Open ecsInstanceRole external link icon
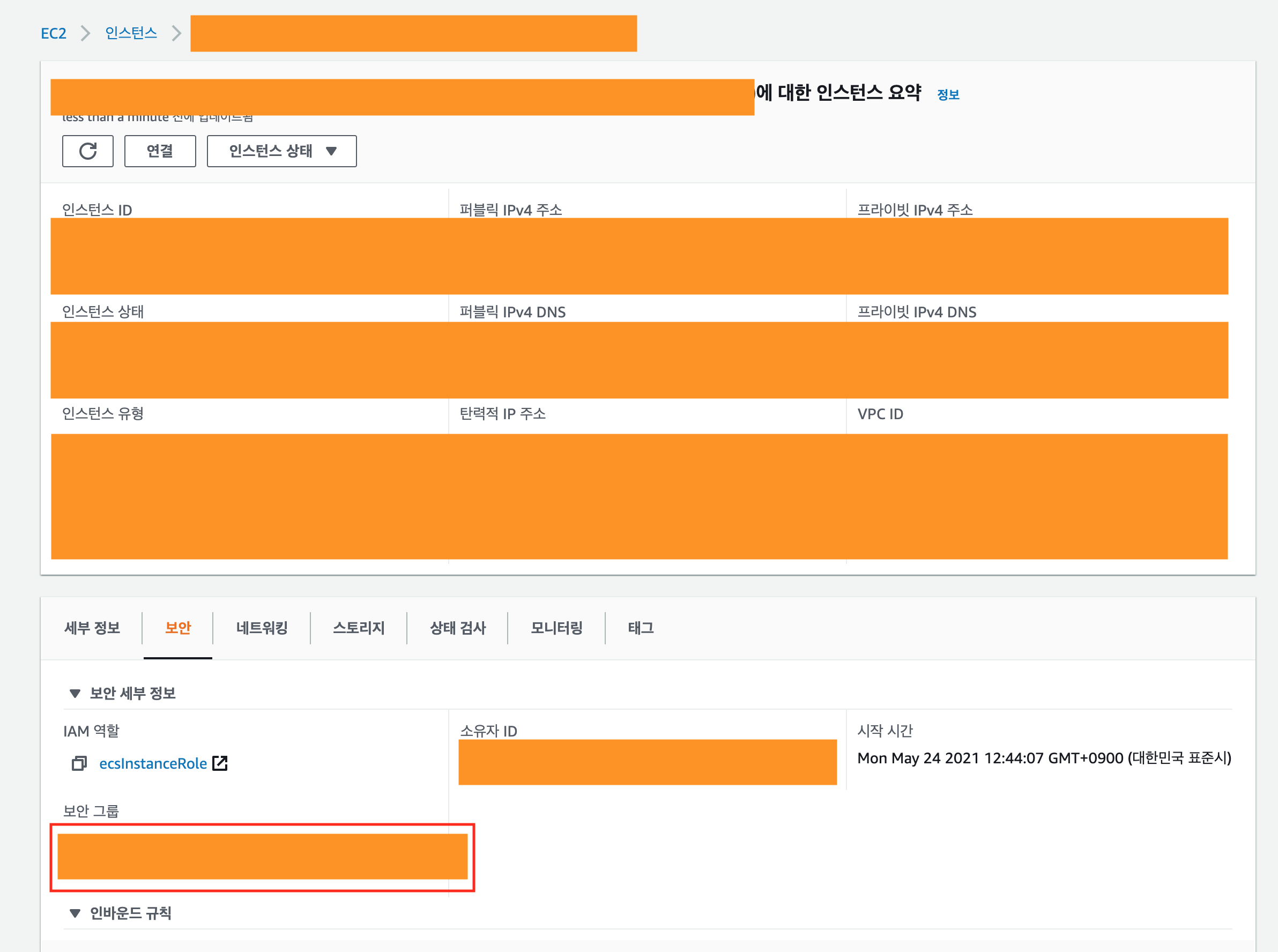1278x952 pixels. click(x=220, y=763)
